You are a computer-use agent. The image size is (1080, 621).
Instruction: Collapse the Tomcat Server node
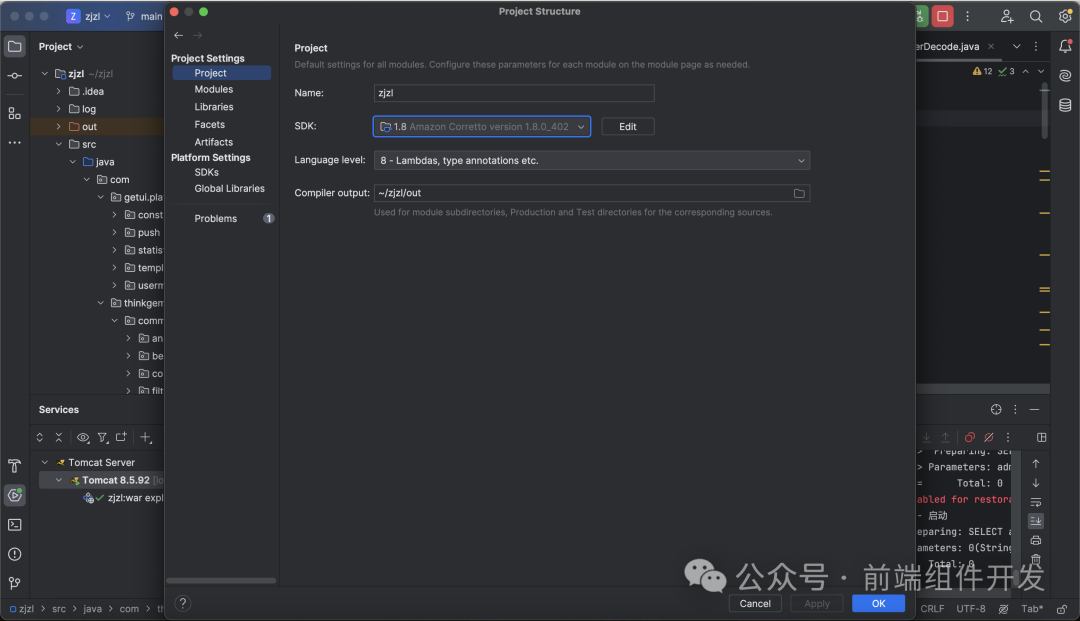click(x=45, y=463)
